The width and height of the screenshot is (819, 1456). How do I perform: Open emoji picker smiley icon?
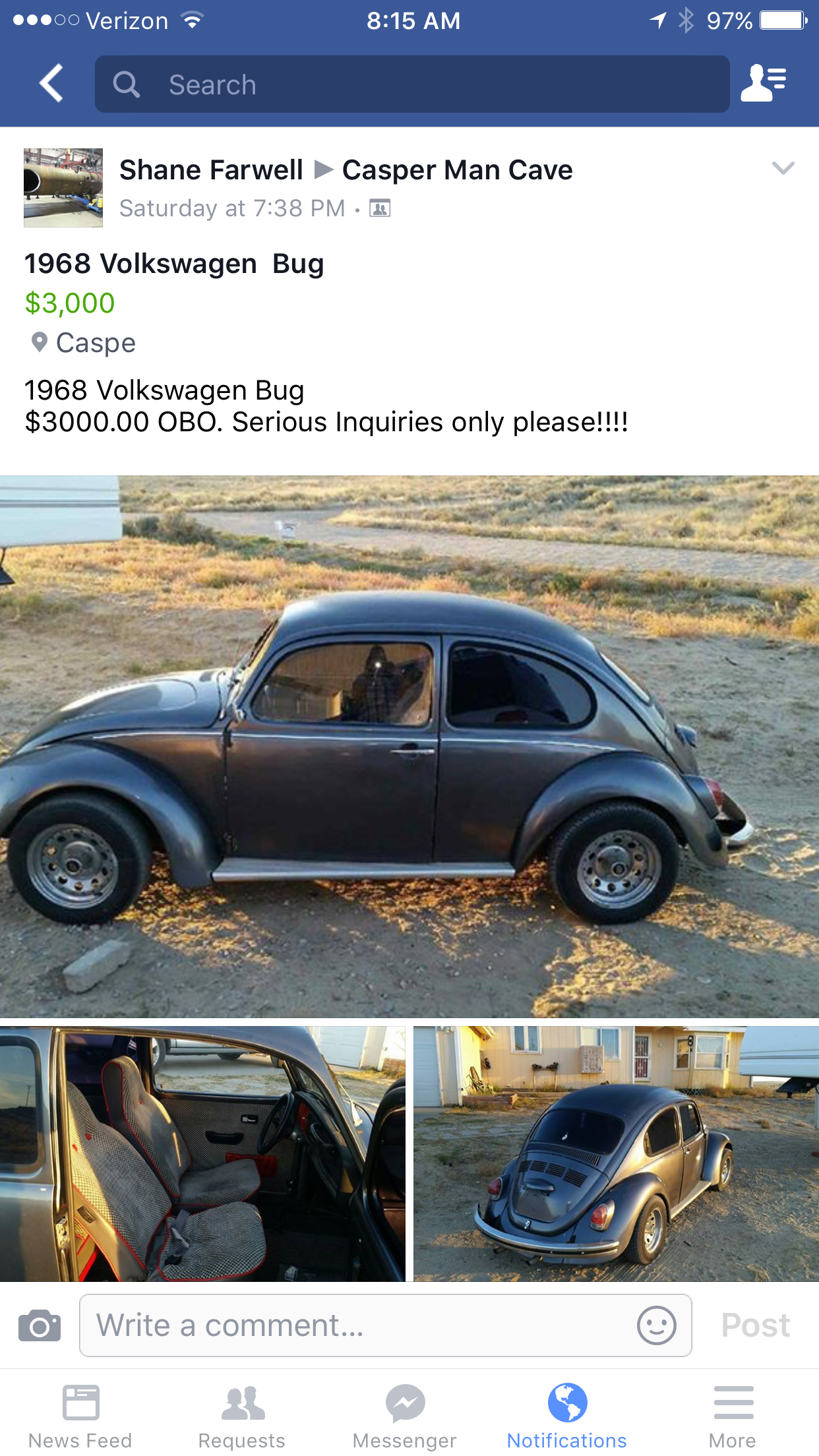pos(656,1325)
